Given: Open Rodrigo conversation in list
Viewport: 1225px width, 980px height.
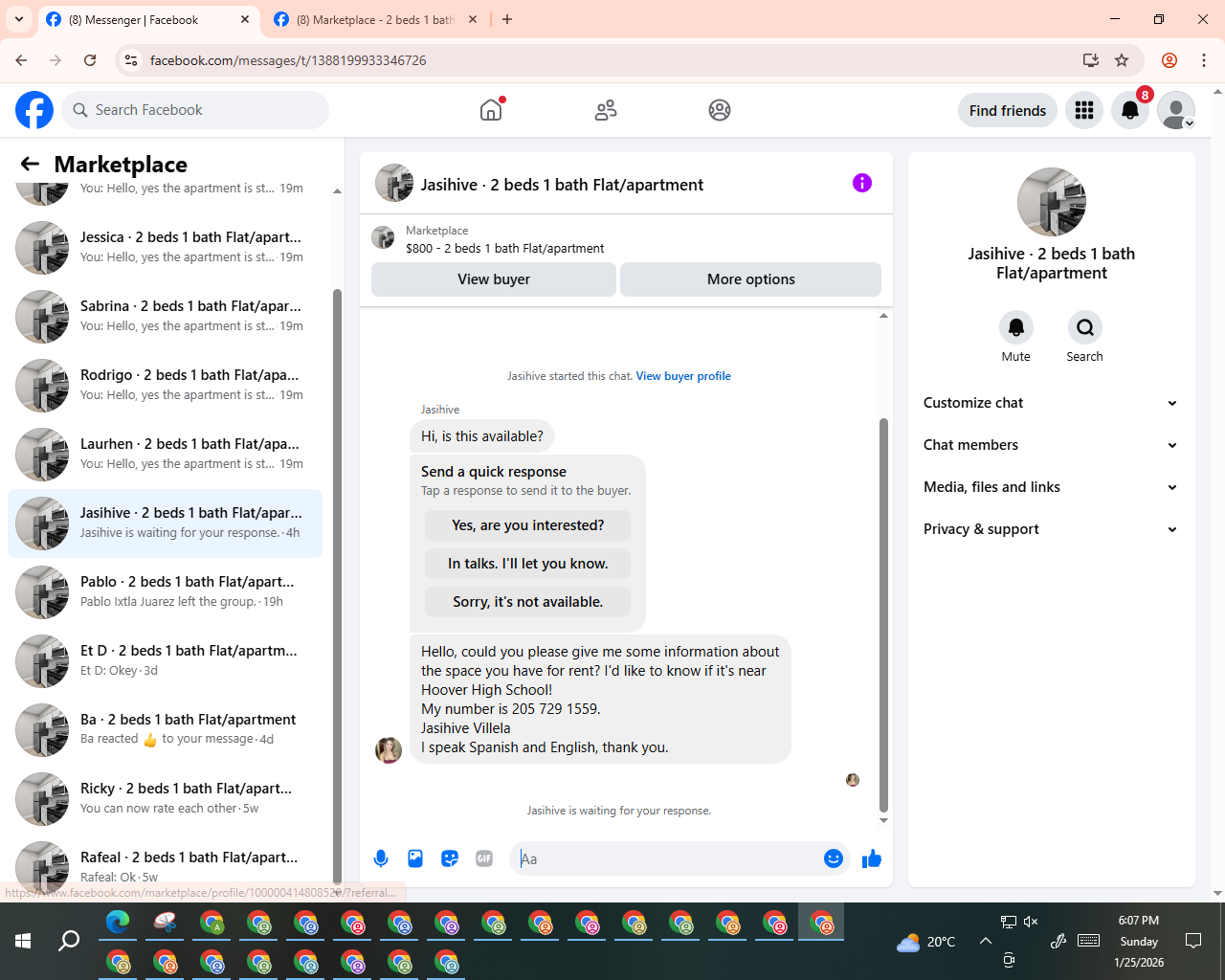Looking at the screenshot, I should pos(165,385).
